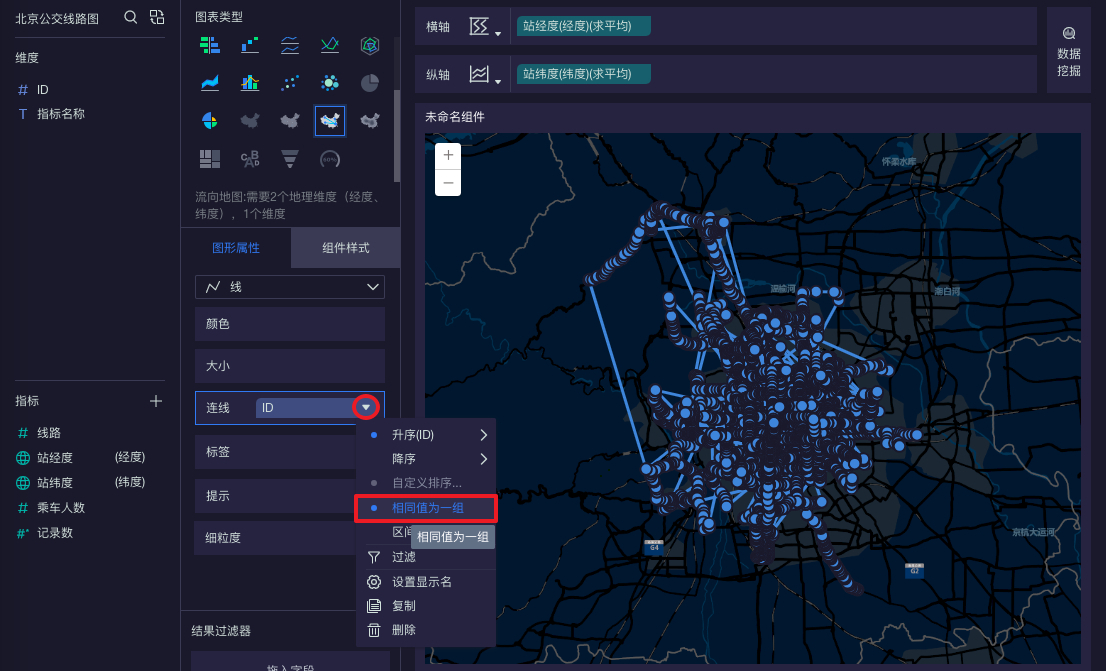1106x671 pixels.
Task: Choose 删除 from the context menu
Action: [x=426, y=629]
